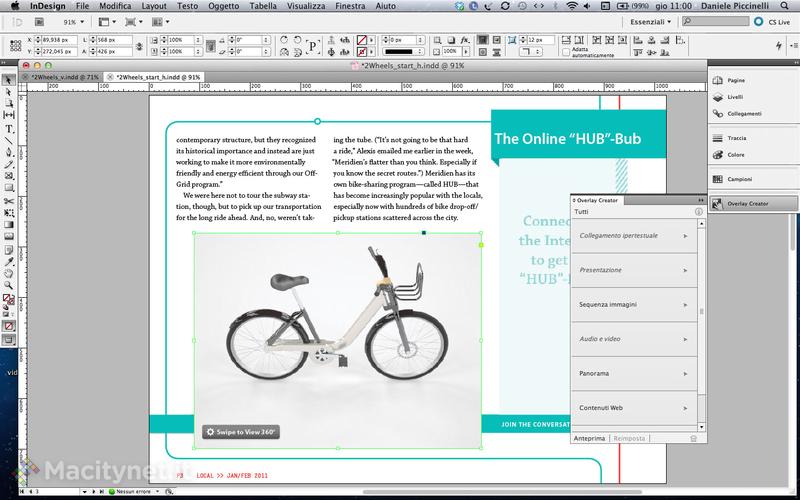Delete overlay using the trash icon
This screenshot has height=500, width=800.
694,438
